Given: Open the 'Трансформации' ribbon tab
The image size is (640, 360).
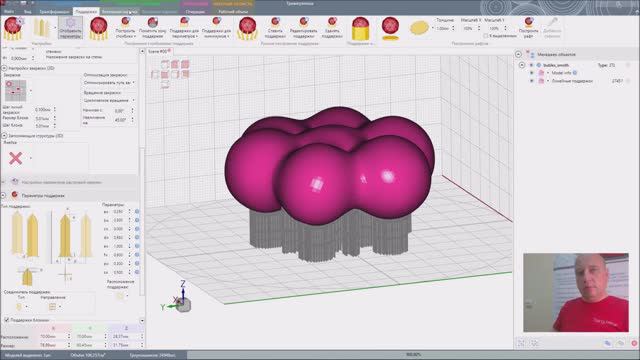Looking at the screenshot, I should (54, 12).
